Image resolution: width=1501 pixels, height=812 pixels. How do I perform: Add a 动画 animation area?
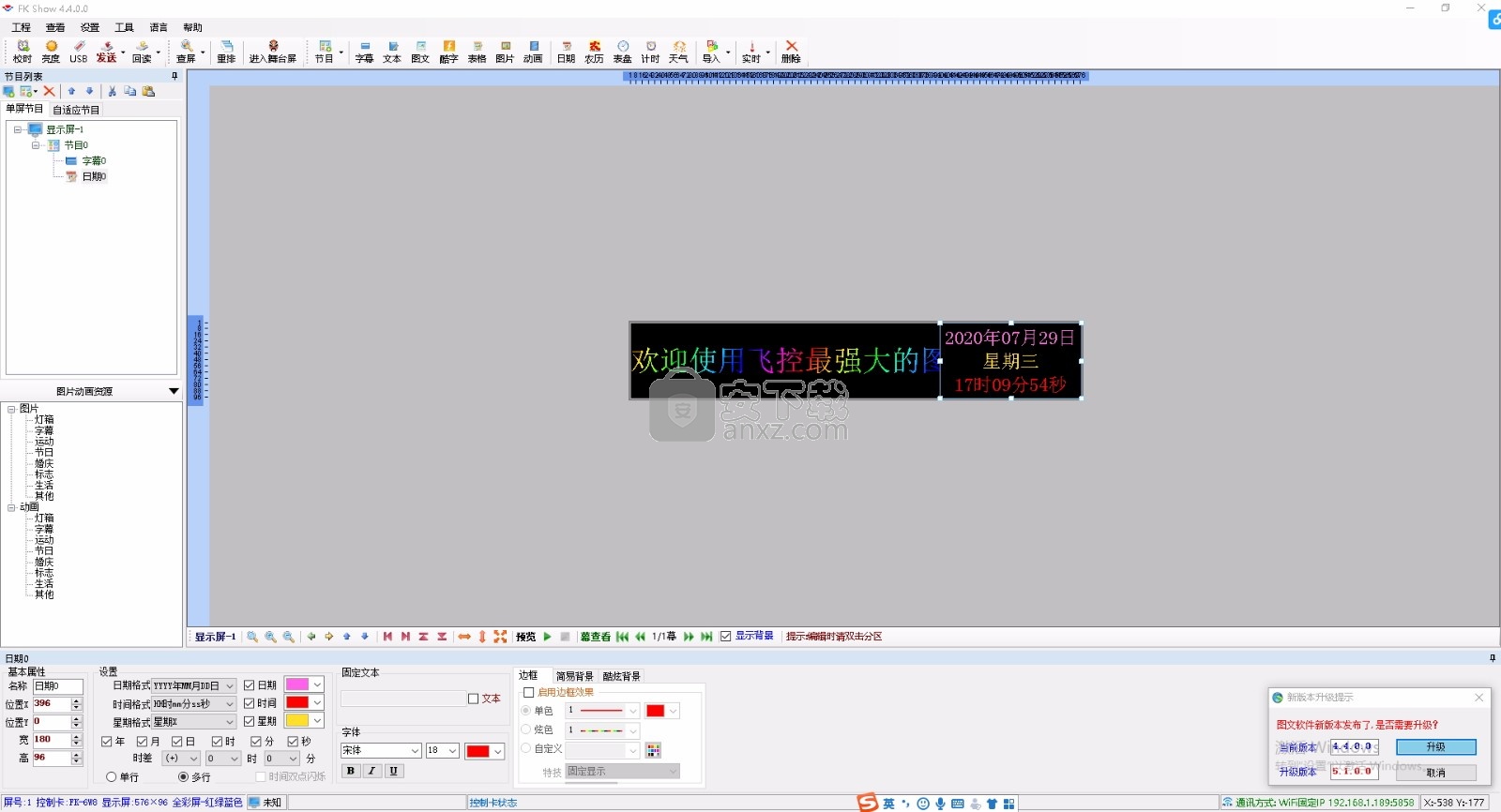(x=533, y=52)
